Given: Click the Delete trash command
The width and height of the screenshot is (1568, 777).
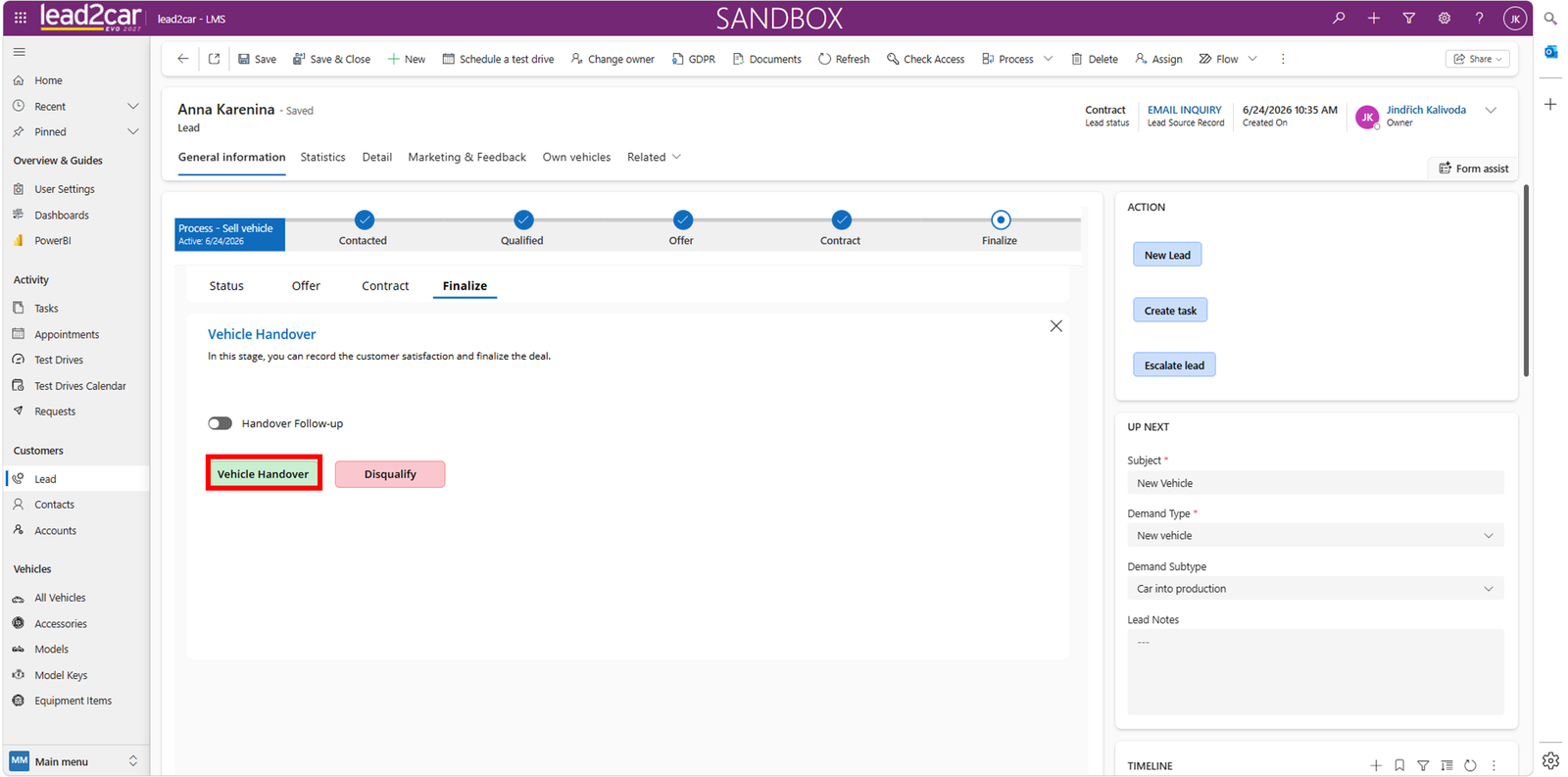Looking at the screenshot, I should (x=1094, y=59).
